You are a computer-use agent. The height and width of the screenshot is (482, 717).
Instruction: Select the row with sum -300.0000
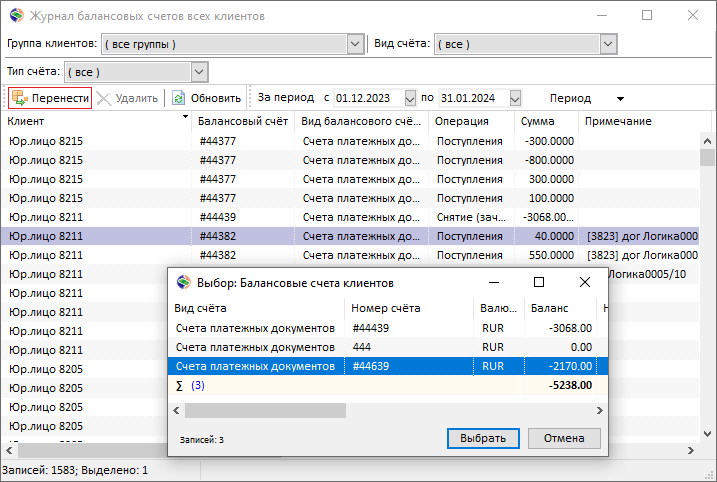coord(350,141)
